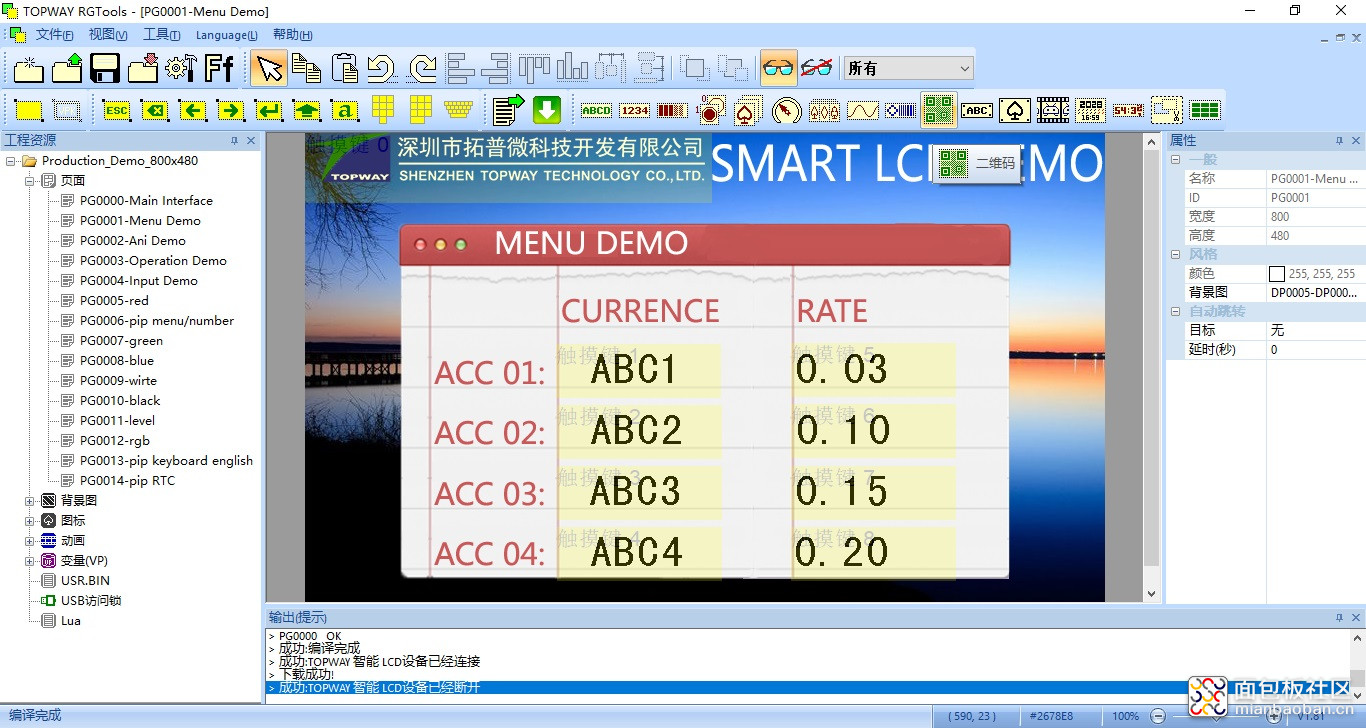Select page PG0002-Ani Demo in tree
Screen dimensions: 1366x728
133,241
